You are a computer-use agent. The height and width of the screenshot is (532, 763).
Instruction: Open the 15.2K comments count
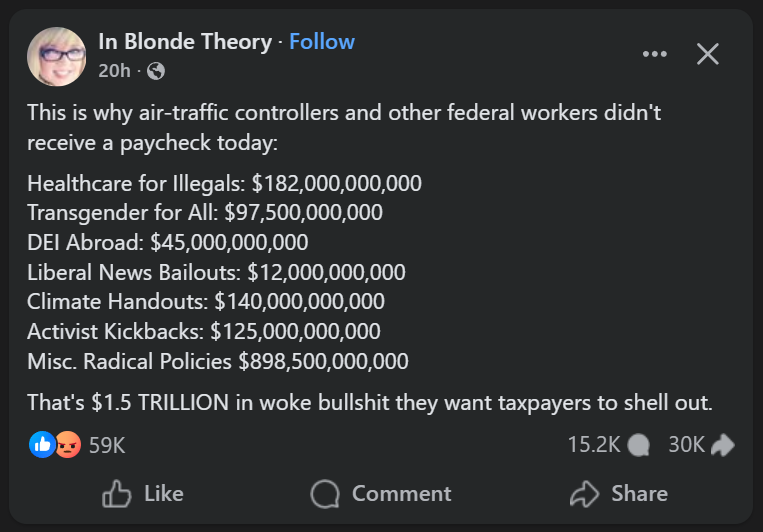(594, 445)
